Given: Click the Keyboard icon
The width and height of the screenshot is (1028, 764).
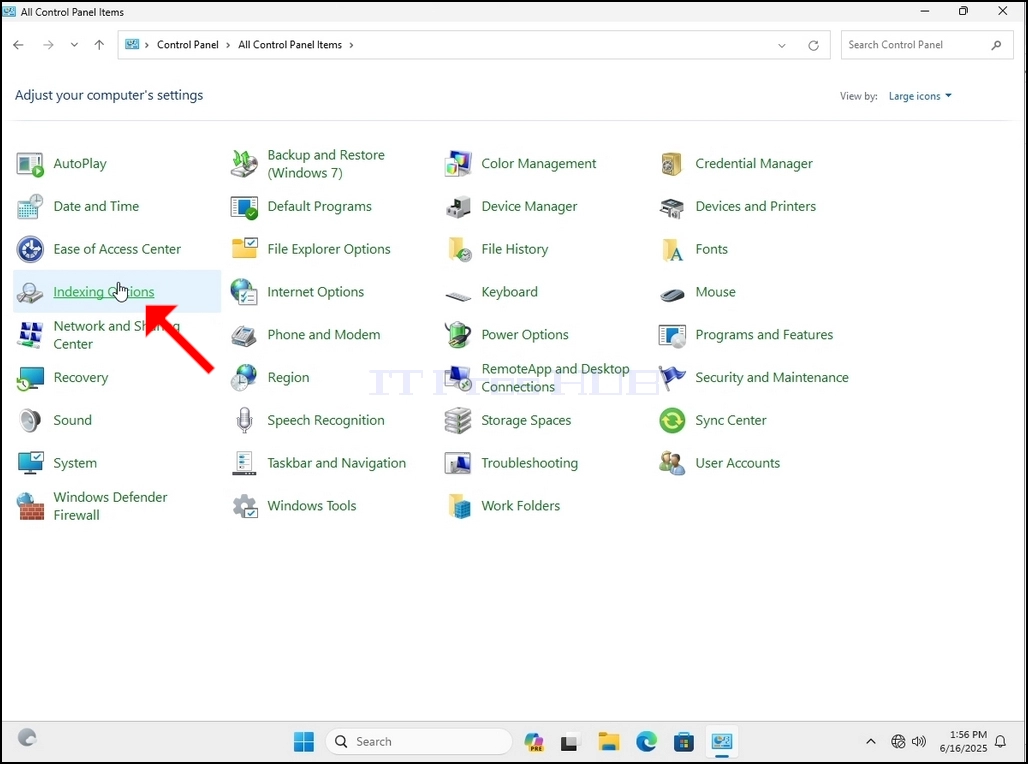Looking at the screenshot, I should pyautogui.click(x=458, y=295).
